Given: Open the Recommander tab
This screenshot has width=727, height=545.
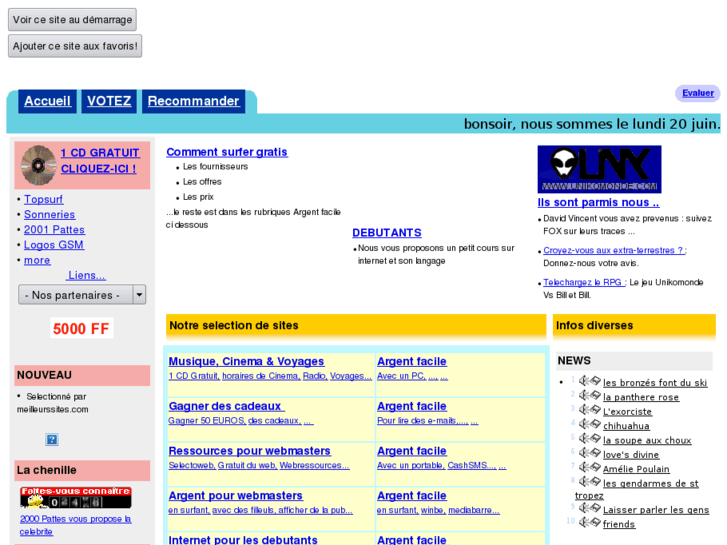Looking at the screenshot, I should tap(193, 101).
